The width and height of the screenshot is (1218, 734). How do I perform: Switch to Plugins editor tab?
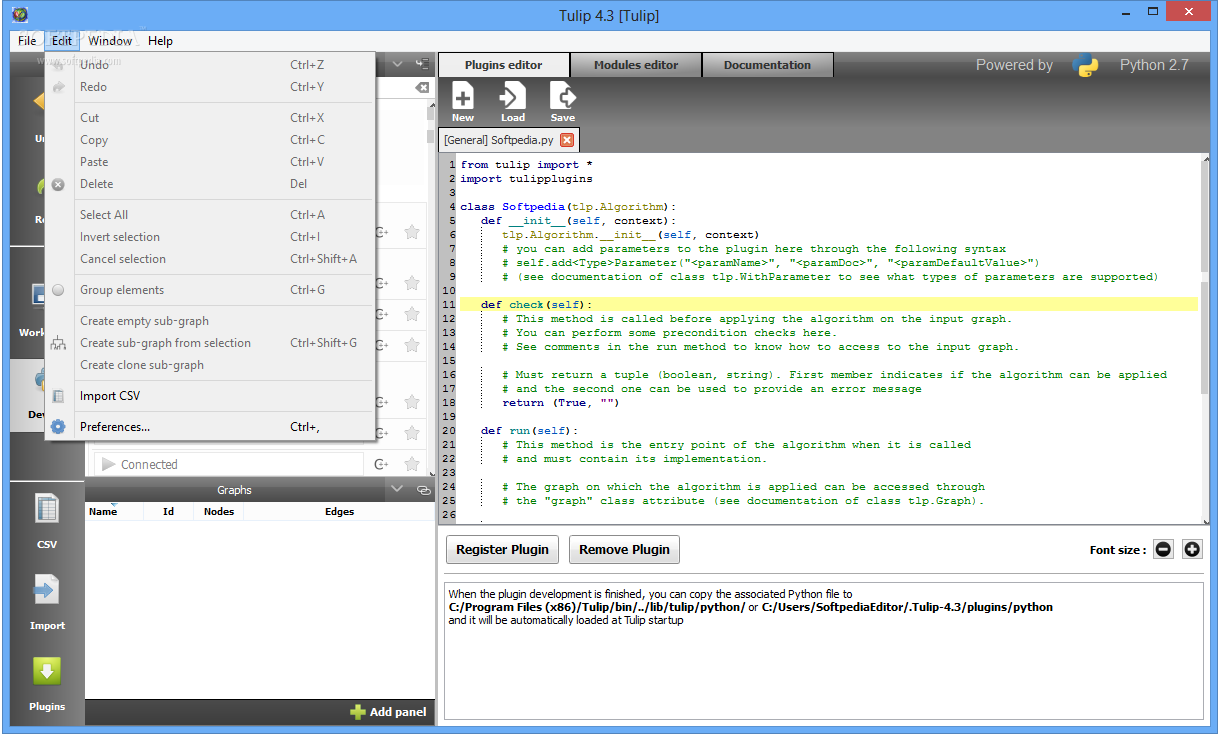click(504, 65)
